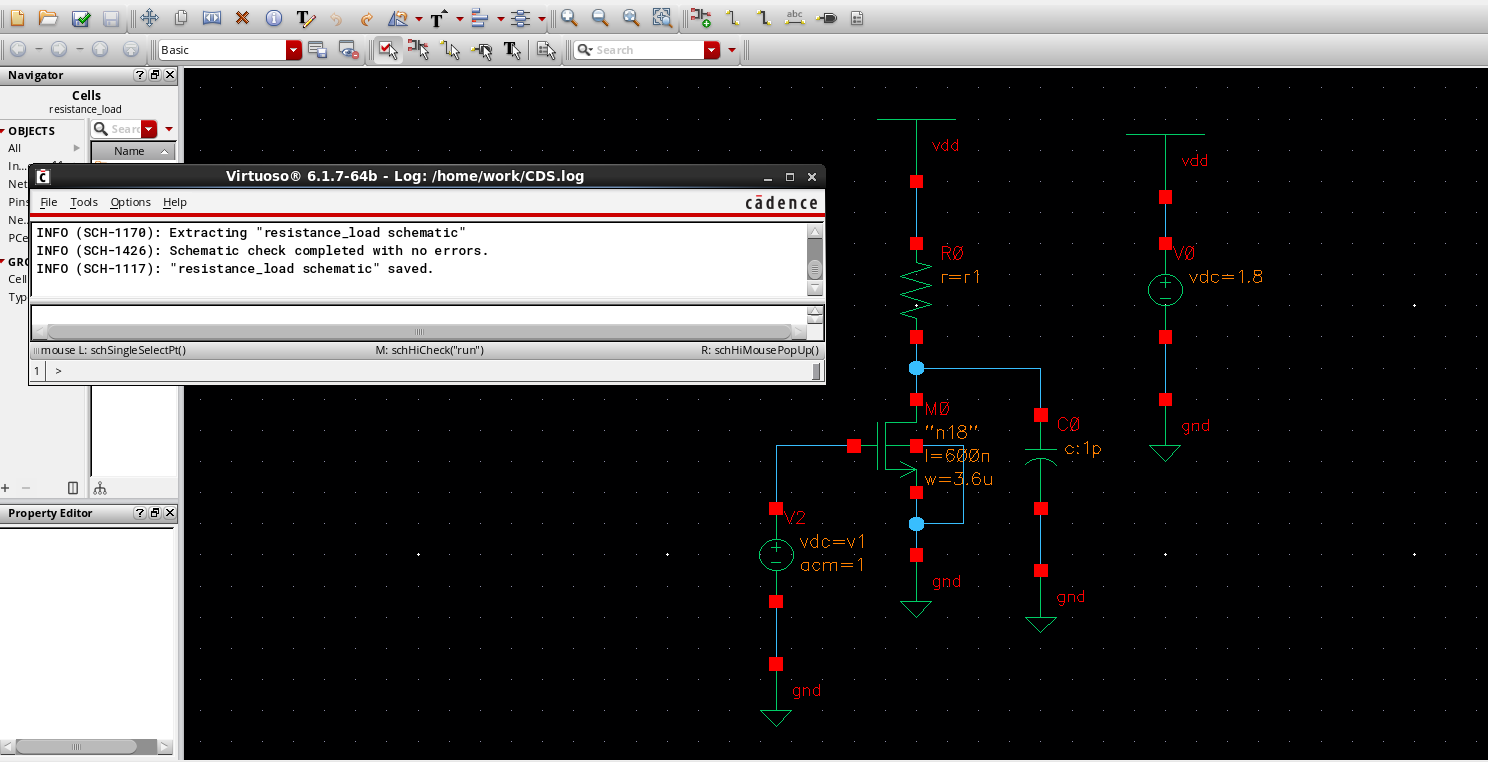
Task: Open object properties with the info icon
Action: pos(273,18)
